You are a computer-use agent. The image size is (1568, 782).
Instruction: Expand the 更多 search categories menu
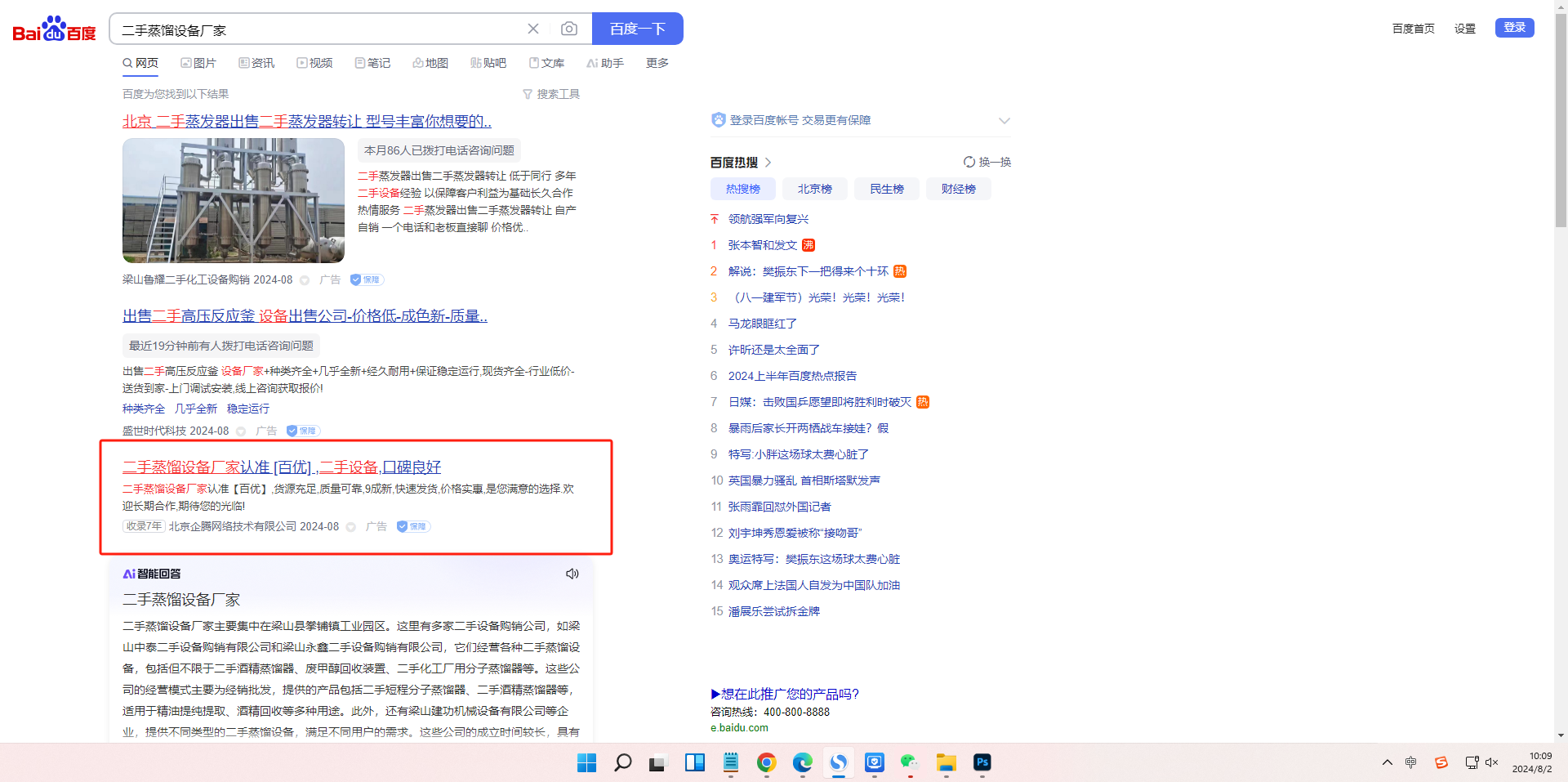pyautogui.click(x=657, y=63)
